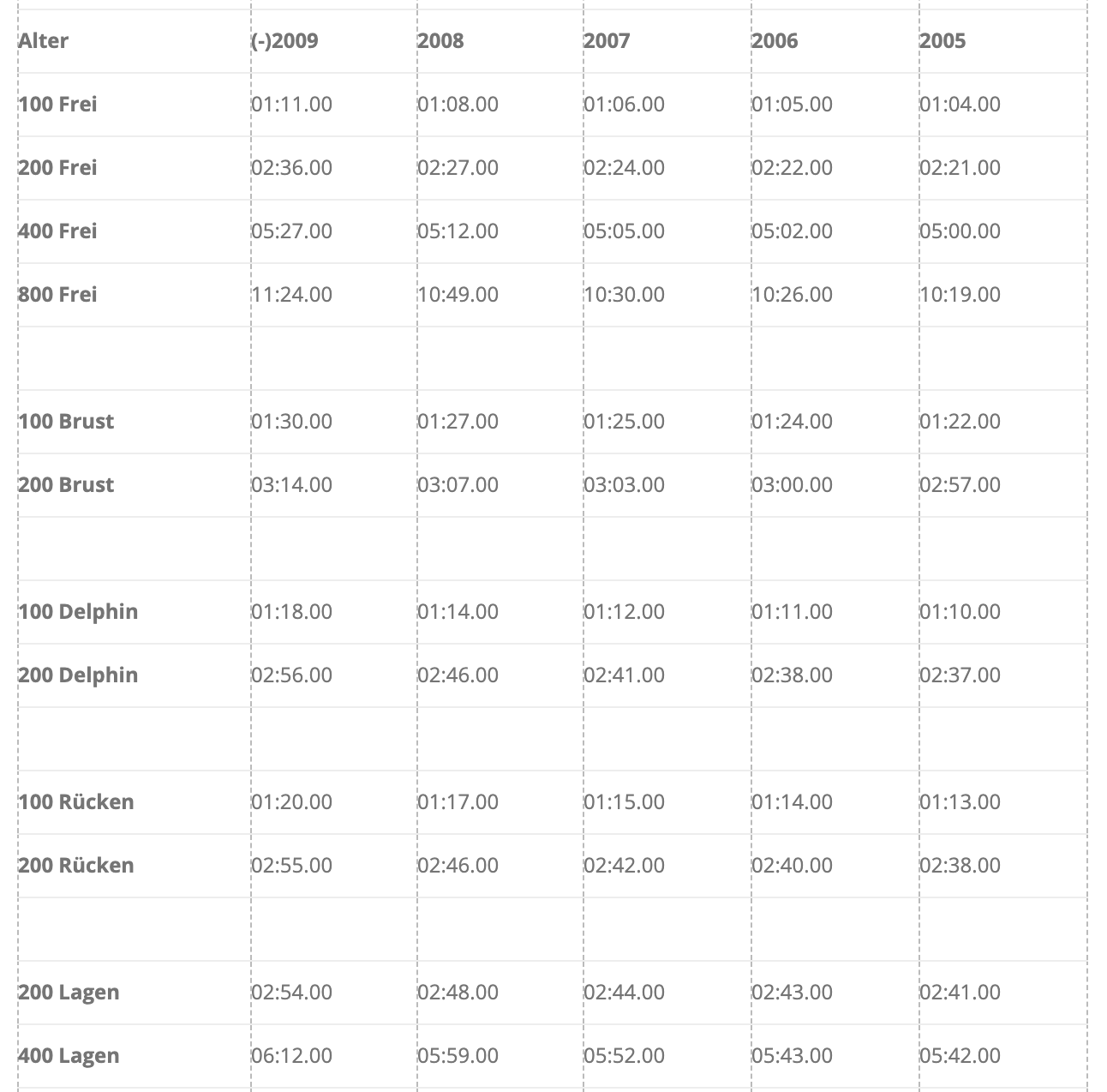Click the 01:13.00 time for 100 Rücken

coord(960,802)
